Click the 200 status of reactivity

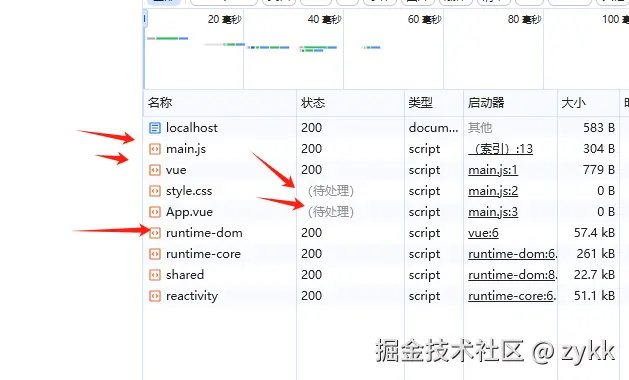311,296
